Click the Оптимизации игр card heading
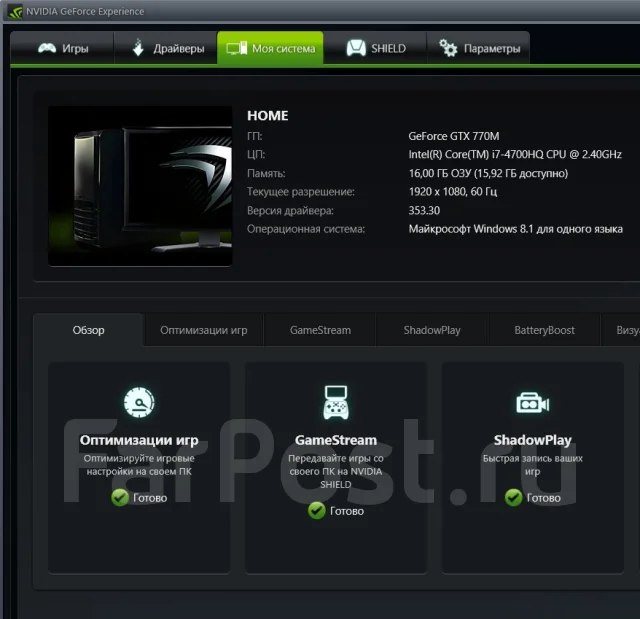Image resolution: width=640 pixels, height=619 pixels. [139, 440]
